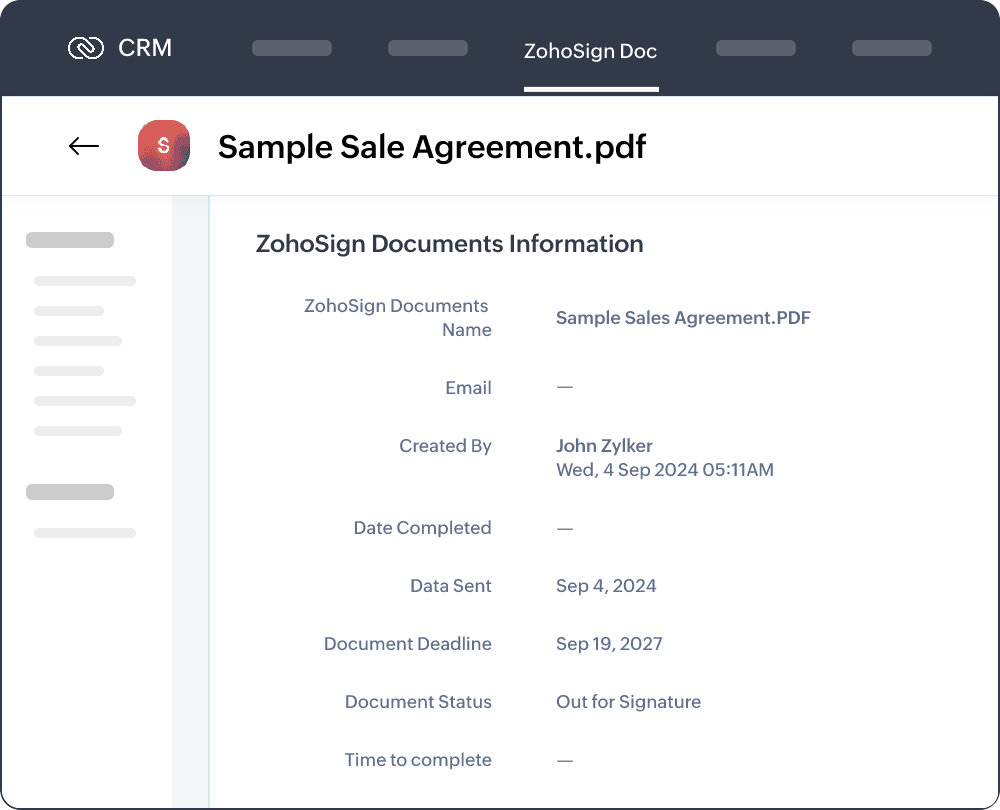This screenshot has height=810, width=1000.
Task: Click the Wed, 4 Sep 2024 05:11AM timestamp
Action: coord(664,470)
